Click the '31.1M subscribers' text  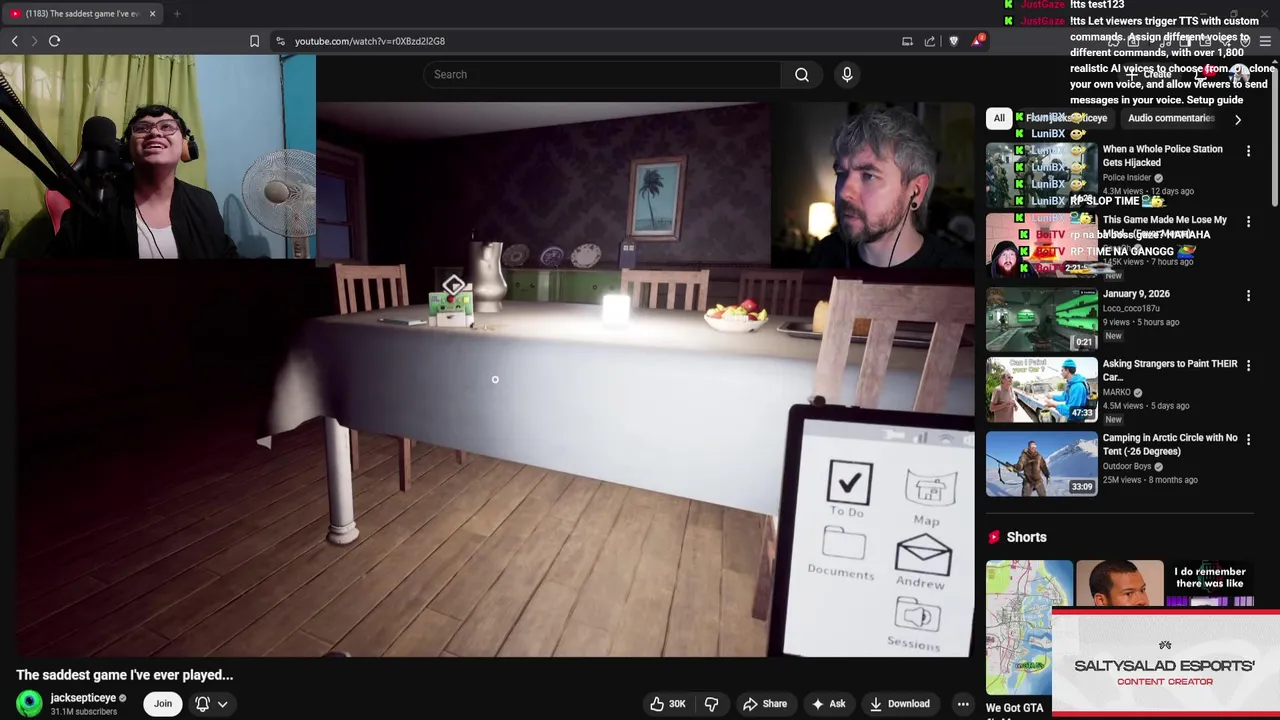point(84,712)
